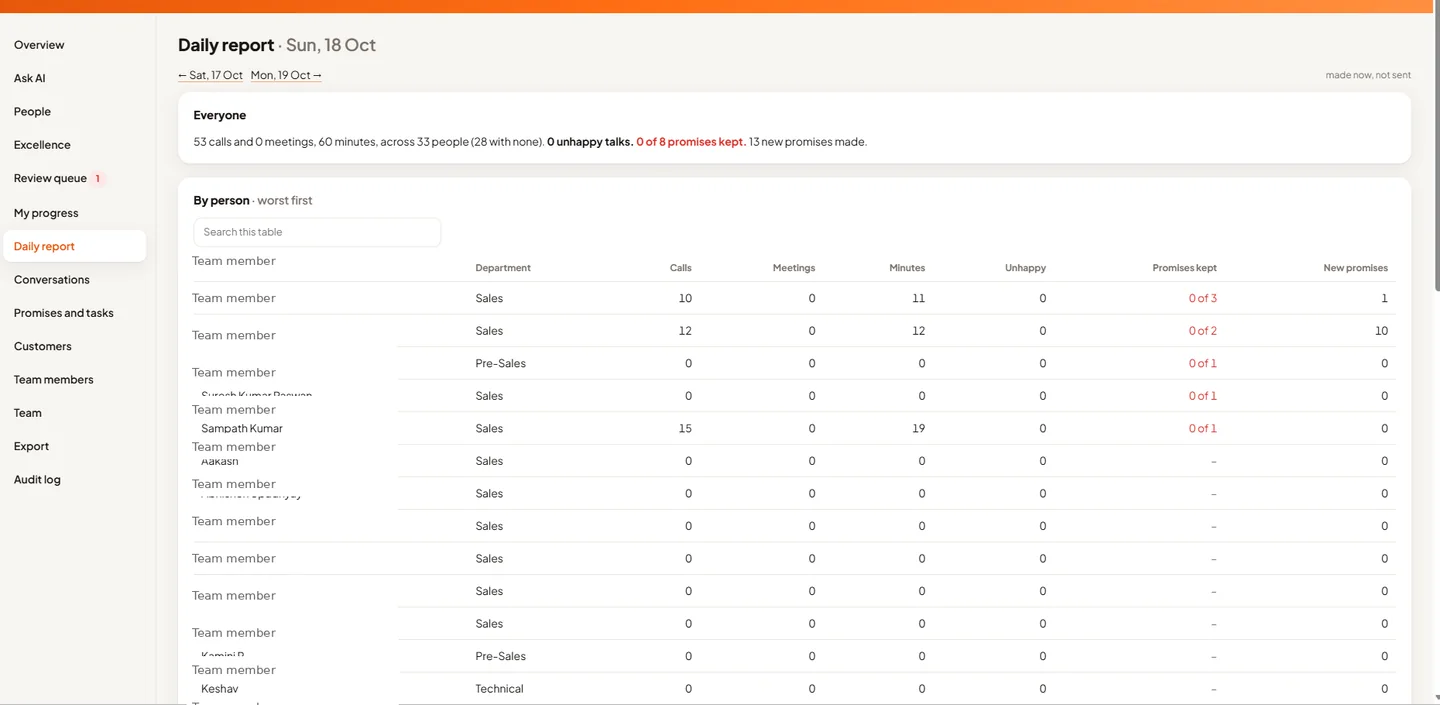Go to previous day Sat, 17 Oct

[211, 75]
